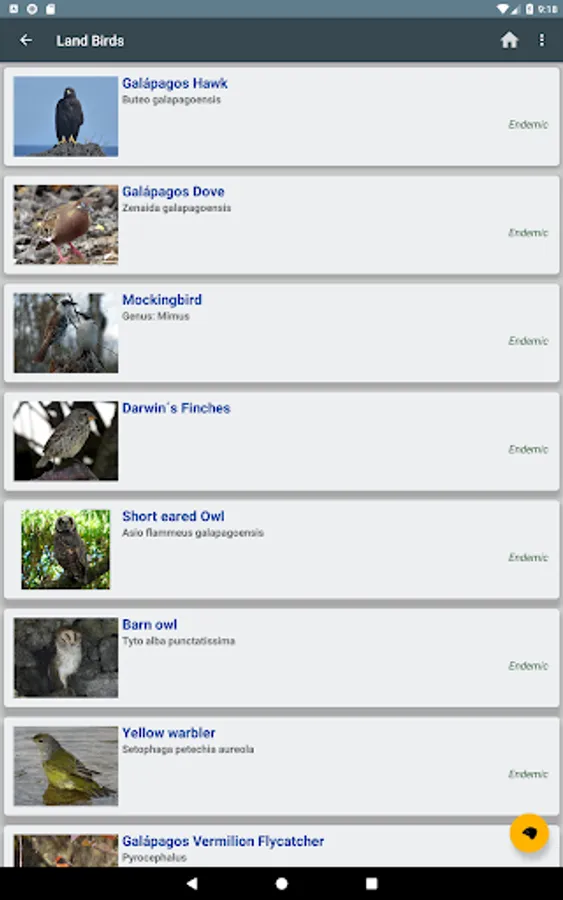
Task: Click the Land Birds page title
Action: click(90, 41)
